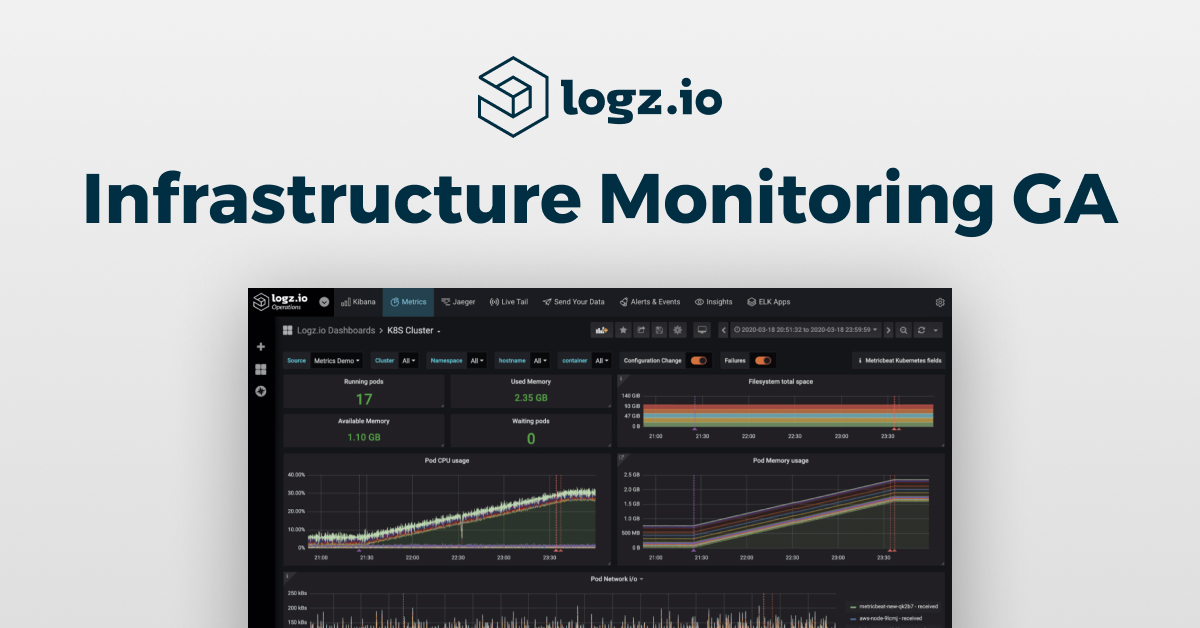This screenshot has width=1200, height=628.
Task: Click the Filesystem total space panel info corner
Action: coord(621,379)
